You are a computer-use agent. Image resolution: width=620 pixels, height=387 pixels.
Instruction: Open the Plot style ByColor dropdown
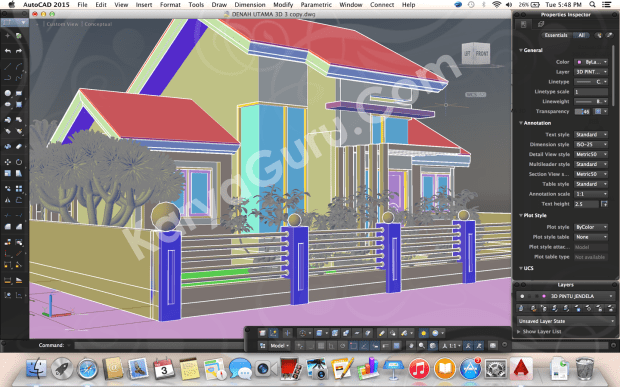[x=591, y=227]
